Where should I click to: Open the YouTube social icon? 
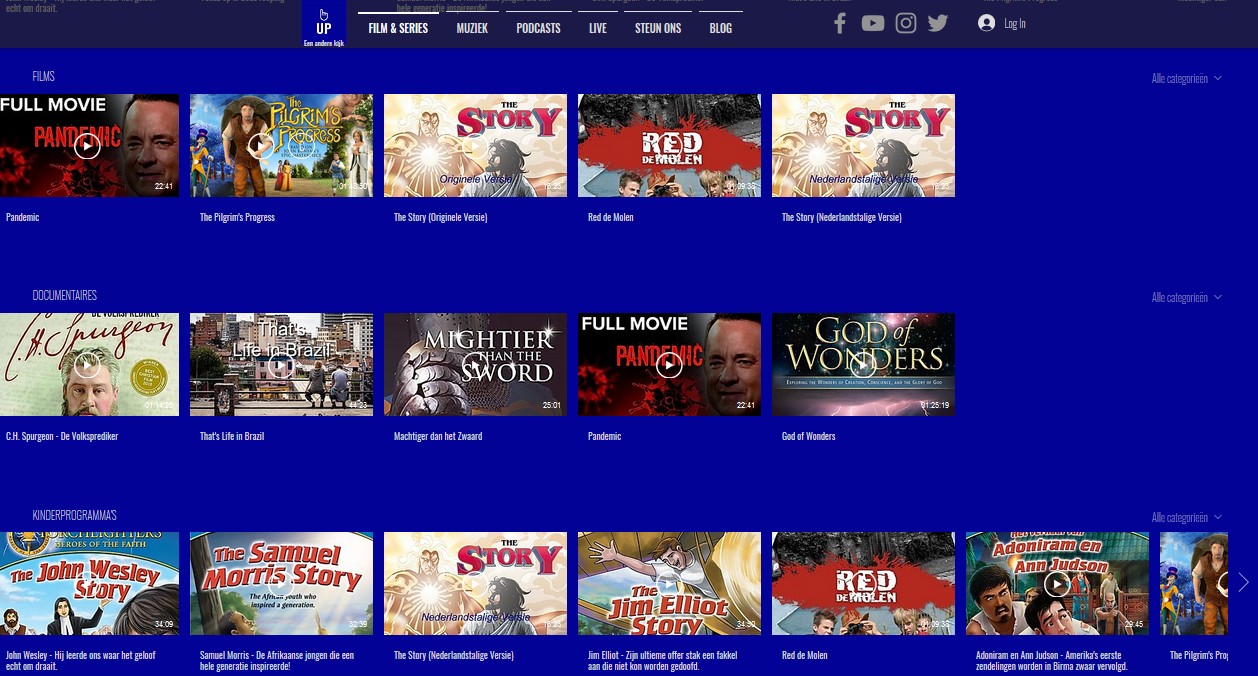tap(873, 23)
